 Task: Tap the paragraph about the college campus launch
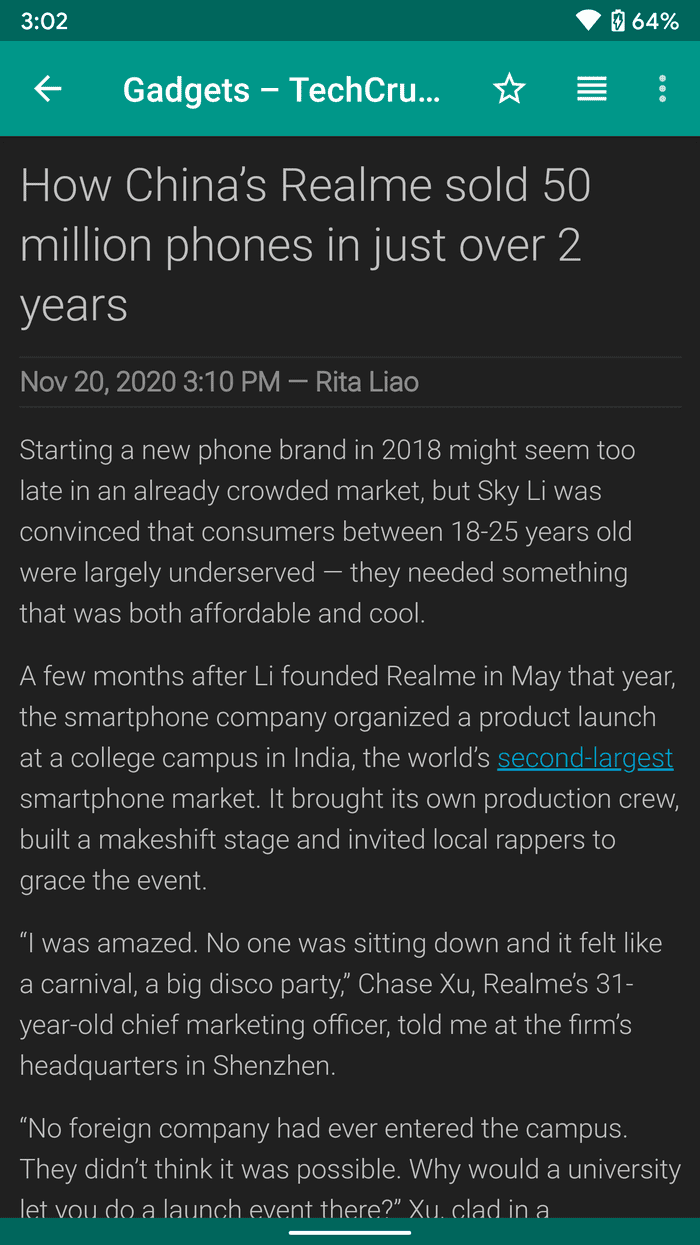click(x=349, y=778)
